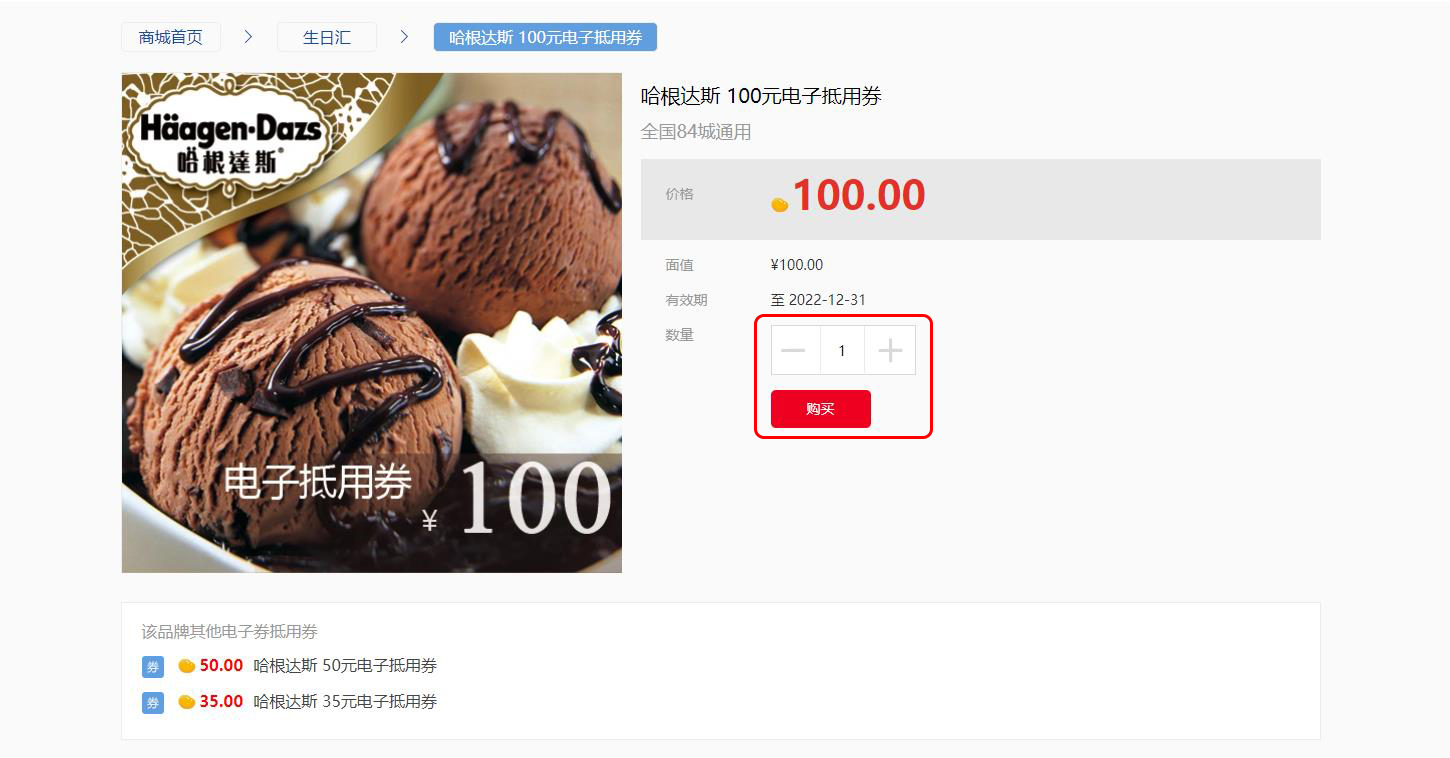Image resolution: width=1450 pixels, height=758 pixels.
Task: Click the product title next to the image
Action: [761, 96]
